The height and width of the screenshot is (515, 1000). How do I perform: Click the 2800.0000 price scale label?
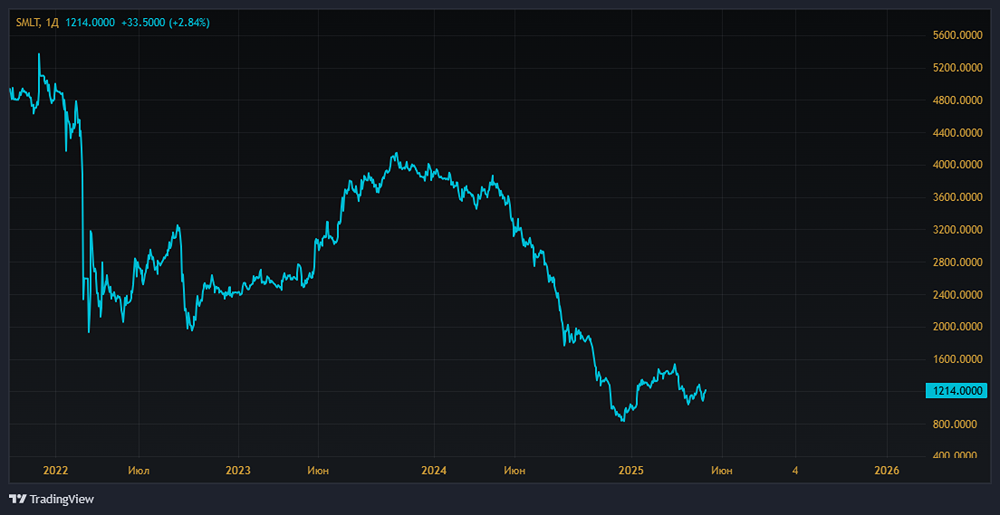click(958, 262)
